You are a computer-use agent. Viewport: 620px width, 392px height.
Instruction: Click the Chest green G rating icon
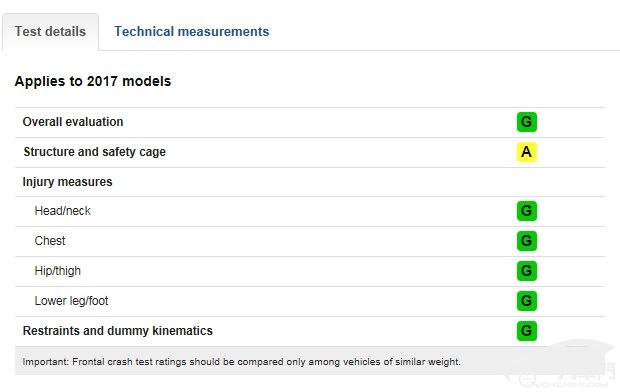(527, 241)
